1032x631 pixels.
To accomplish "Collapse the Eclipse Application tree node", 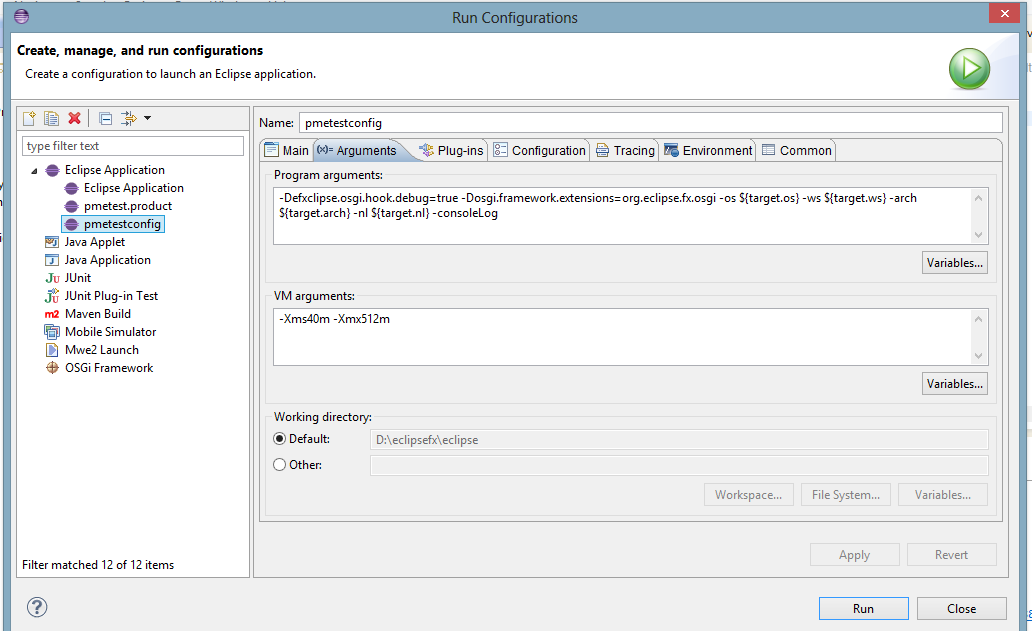I will point(34,170).
